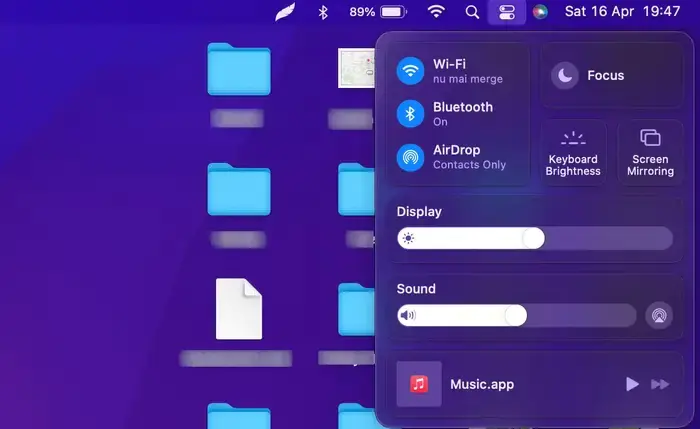Toggle AirDrop Contacts Only button
The width and height of the screenshot is (700, 429).
pyautogui.click(x=410, y=157)
